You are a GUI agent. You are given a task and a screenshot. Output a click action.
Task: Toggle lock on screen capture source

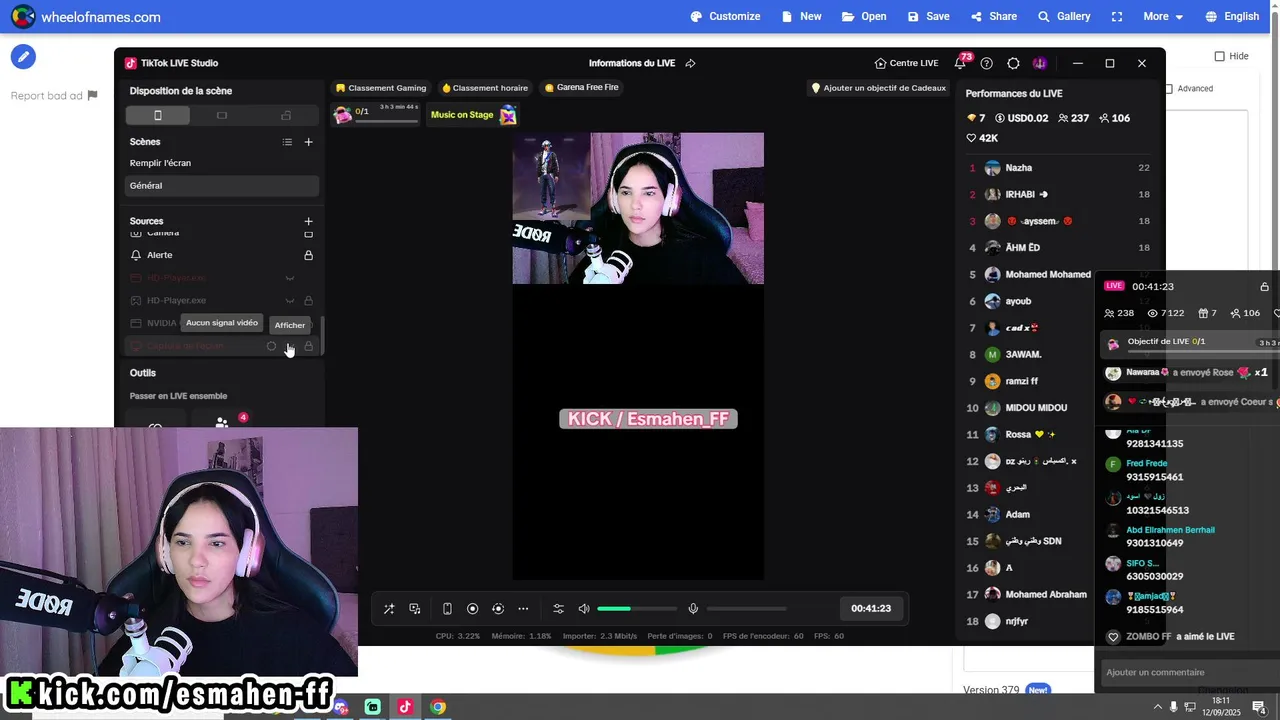tap(308, 346)
